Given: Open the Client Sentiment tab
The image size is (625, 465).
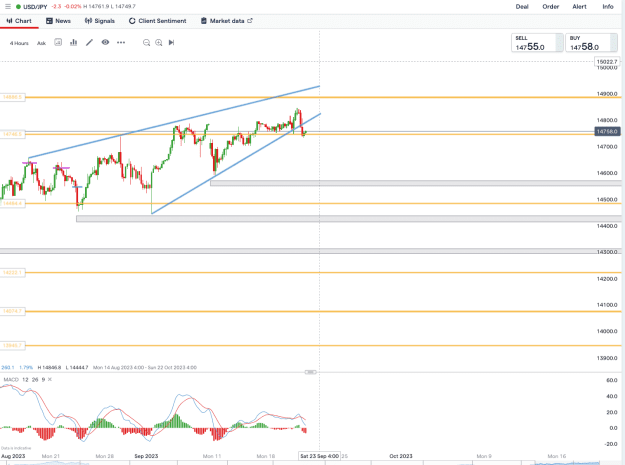Looking at the screenshot, I should (157, 21).
